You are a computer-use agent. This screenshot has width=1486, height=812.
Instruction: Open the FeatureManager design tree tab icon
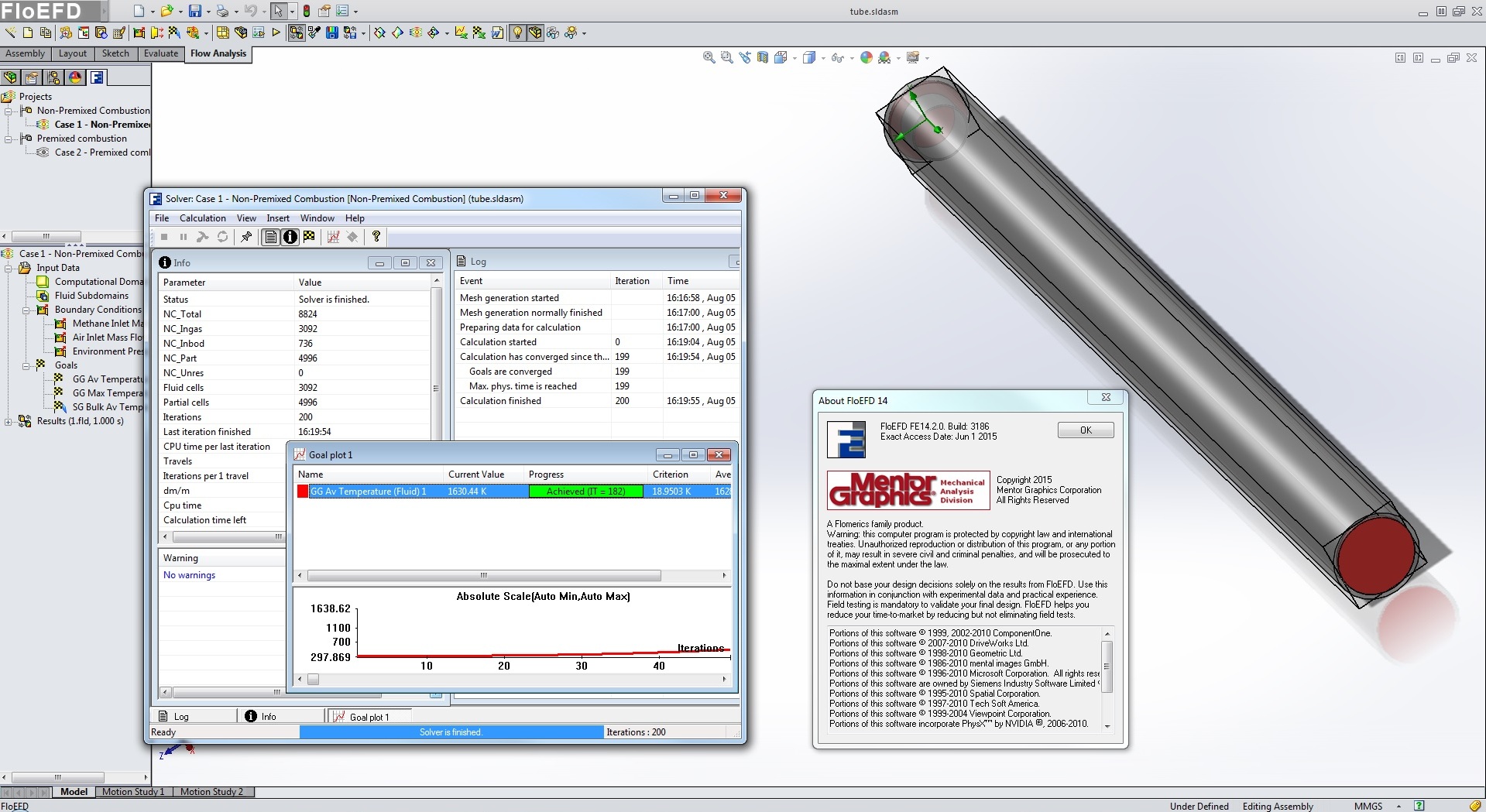point(10,77)
